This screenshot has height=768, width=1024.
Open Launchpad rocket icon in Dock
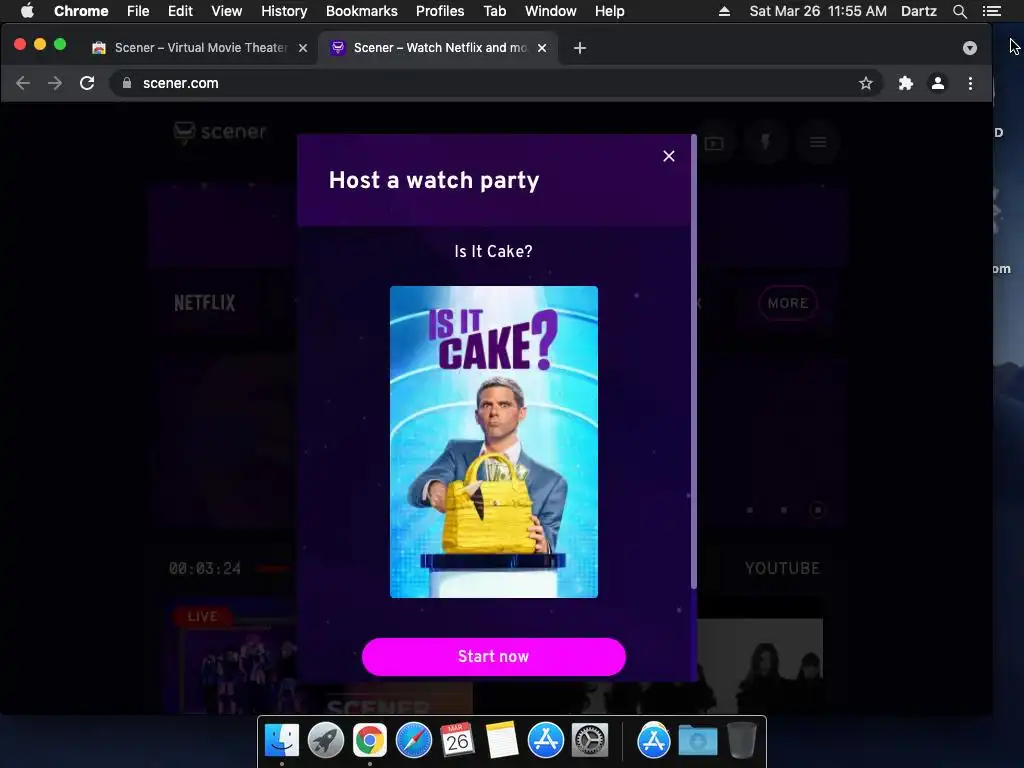pyautogui.click(x=325, y=740)
